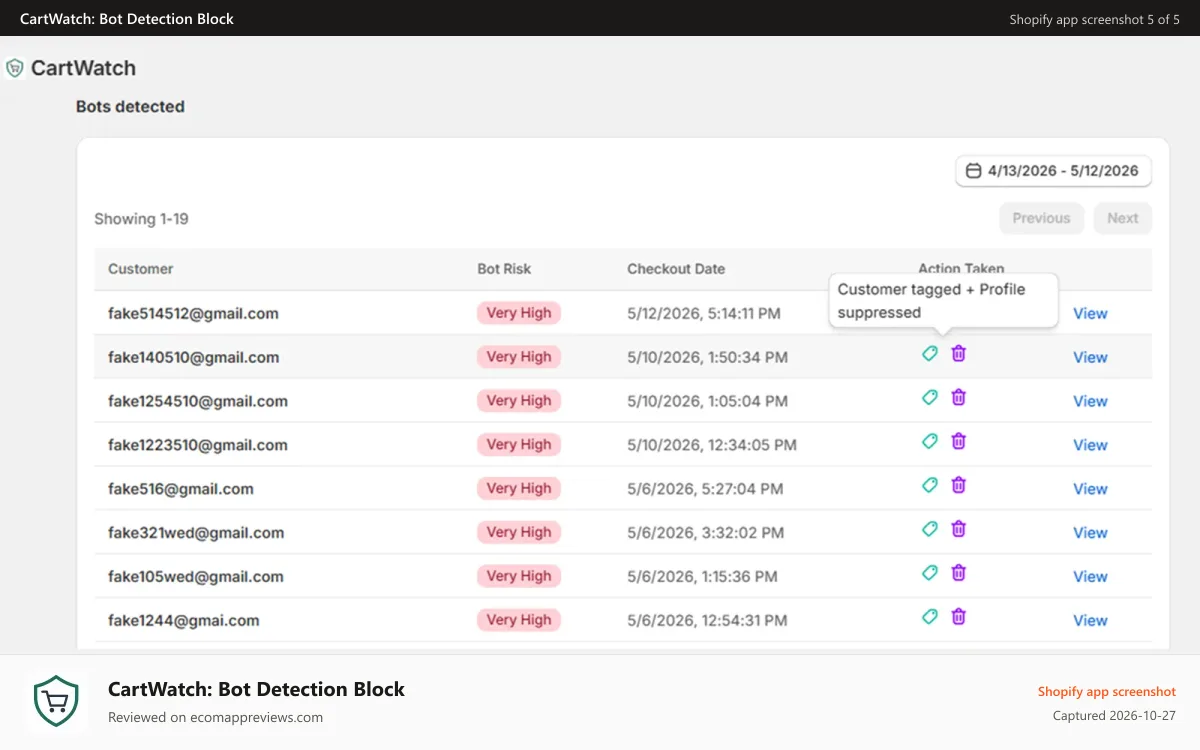This screenshot has height=750, width=1200.
Task: Go to the Next page of results
Action: (x=1122, y=218)
